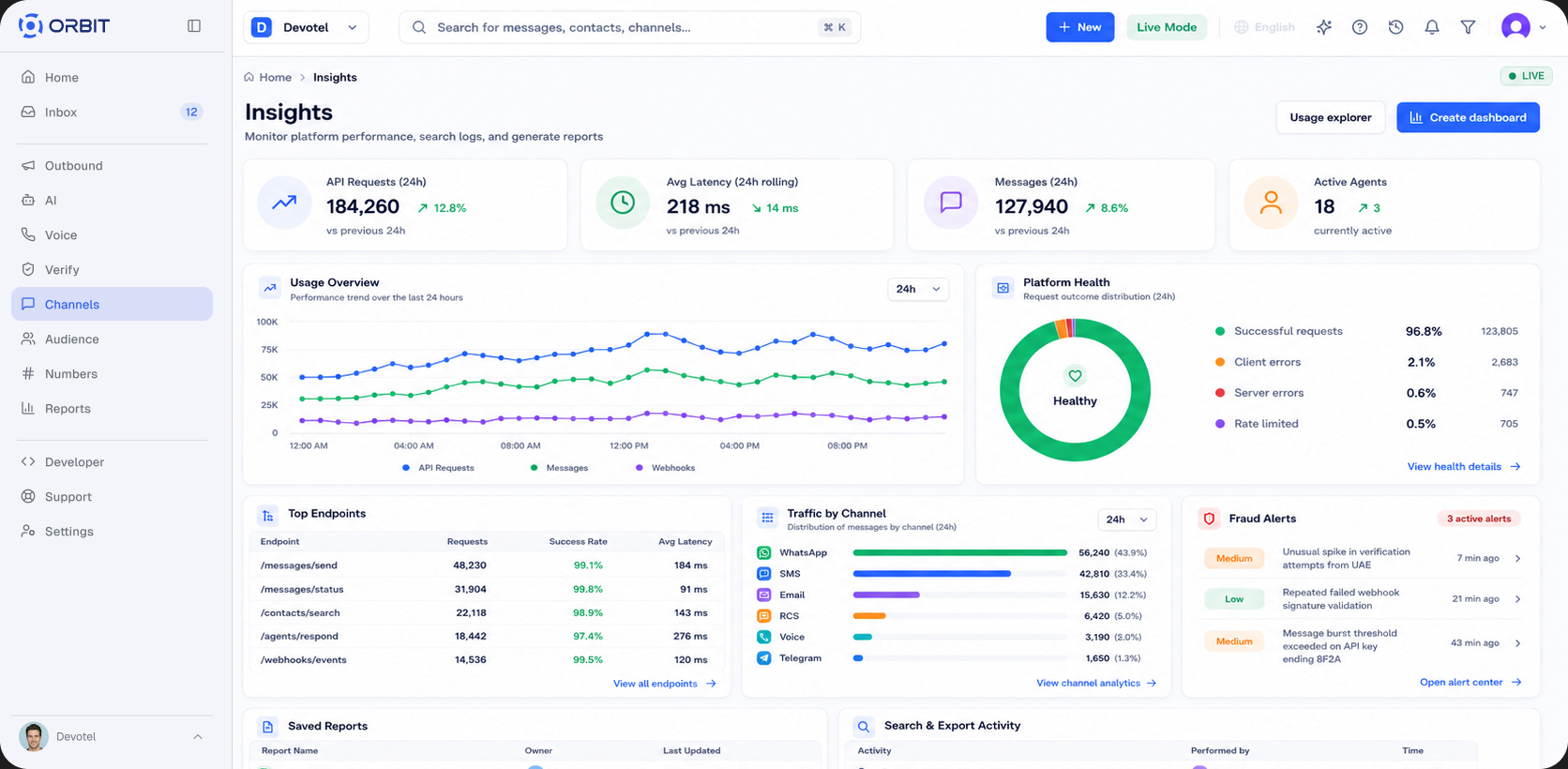Image resolution: width=1568 pixels, height=769 pixels.
Task: Open the filter funnel icon
Action: pyautogui.click(x=1468, y=27)
